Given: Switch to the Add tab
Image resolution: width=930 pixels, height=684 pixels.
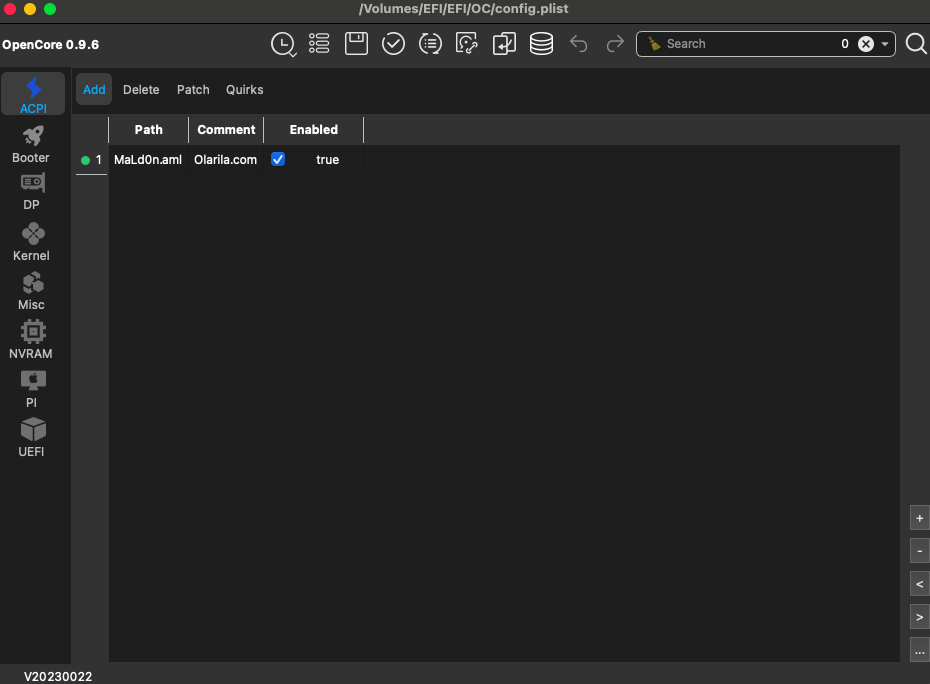Looking at the screenshot, I should pos(94,90).
